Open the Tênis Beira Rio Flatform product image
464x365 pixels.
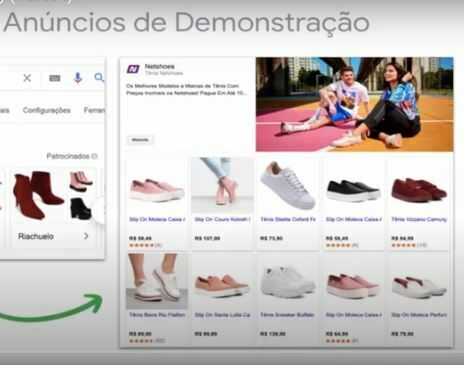point(157,281)
